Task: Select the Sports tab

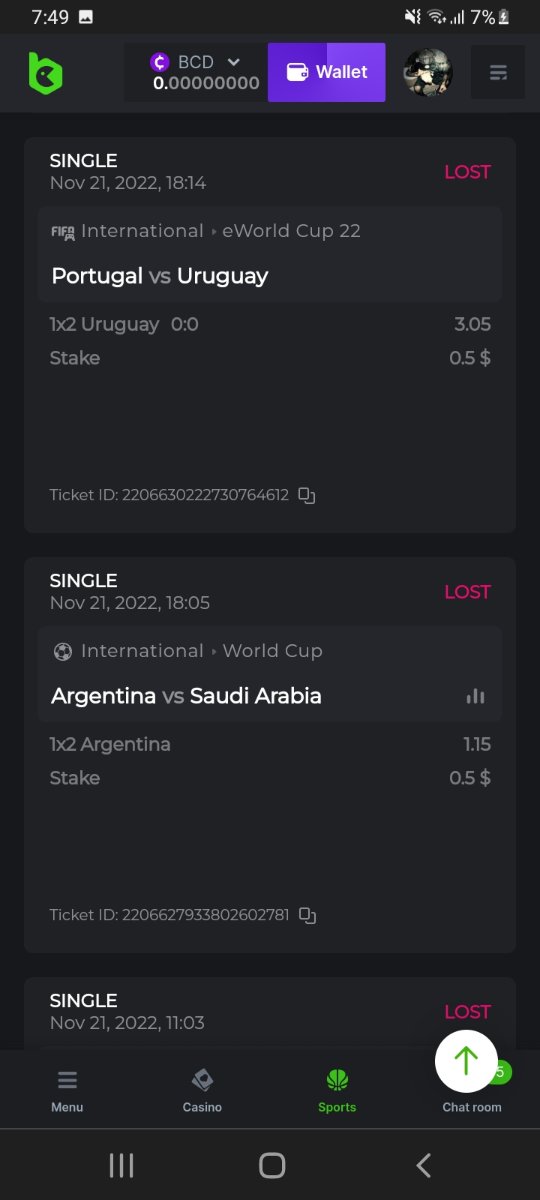Action: [337, 1091]
